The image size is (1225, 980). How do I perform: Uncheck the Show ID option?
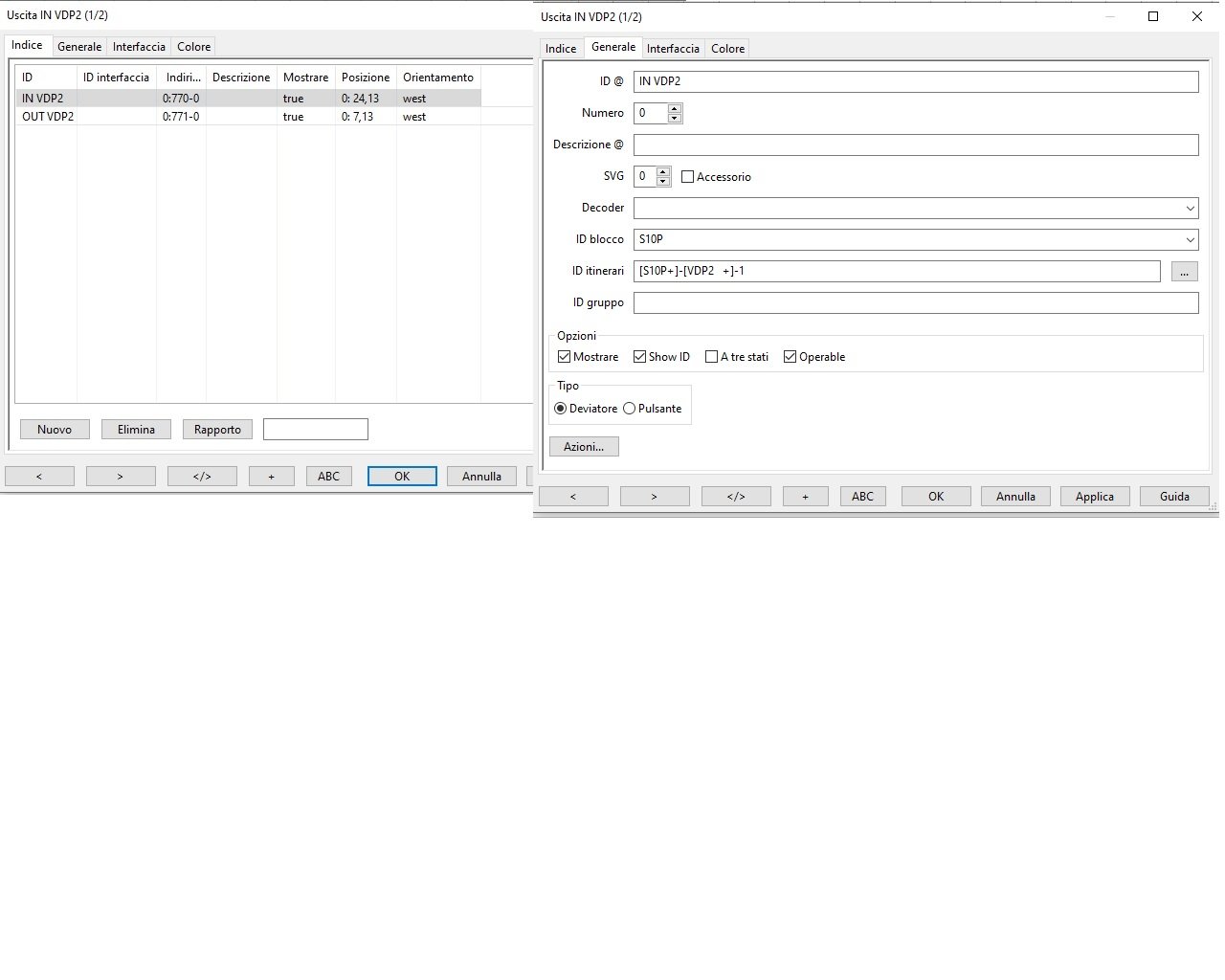[x=639, y=357]
